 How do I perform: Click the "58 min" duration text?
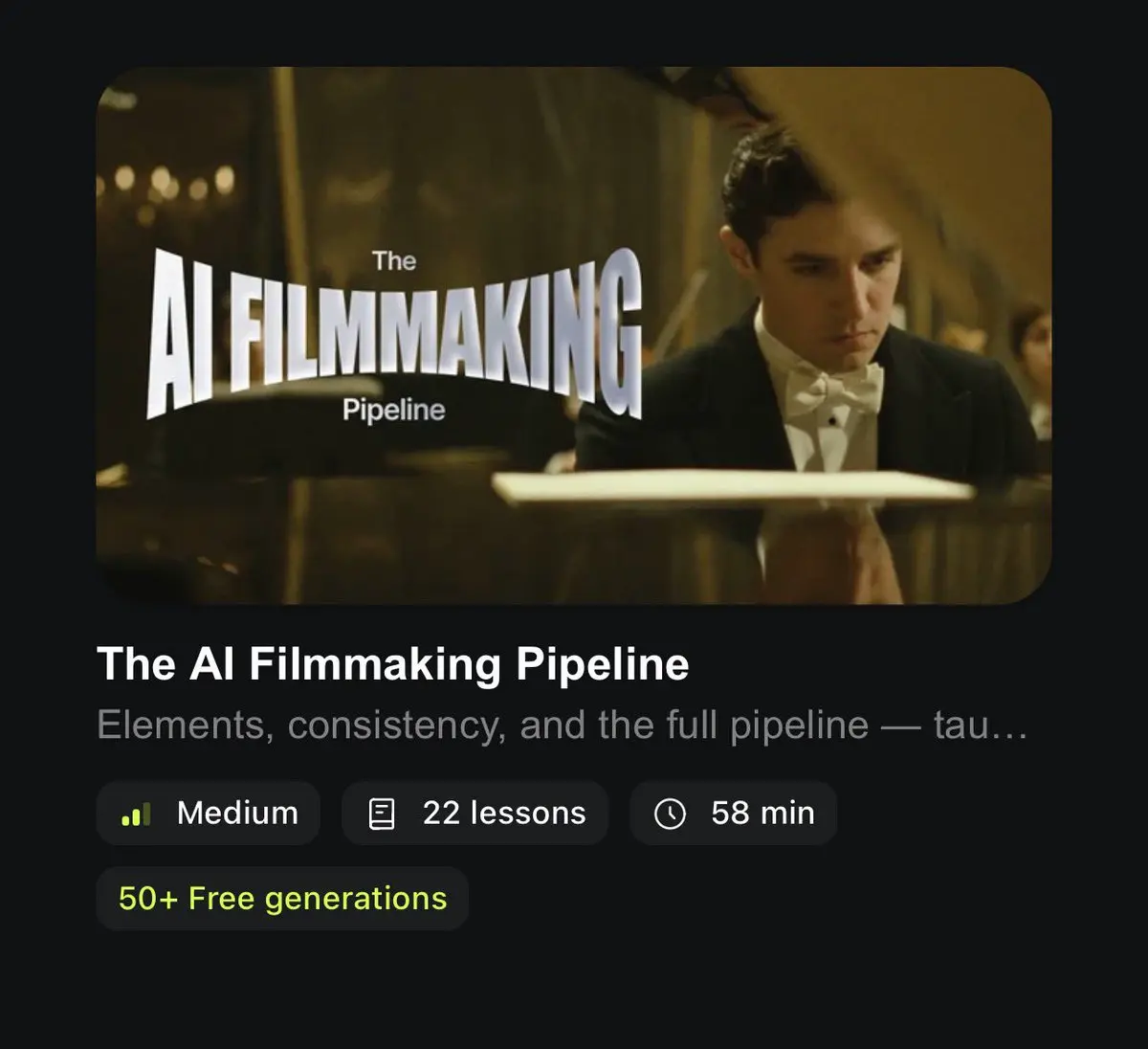[762, 814]
